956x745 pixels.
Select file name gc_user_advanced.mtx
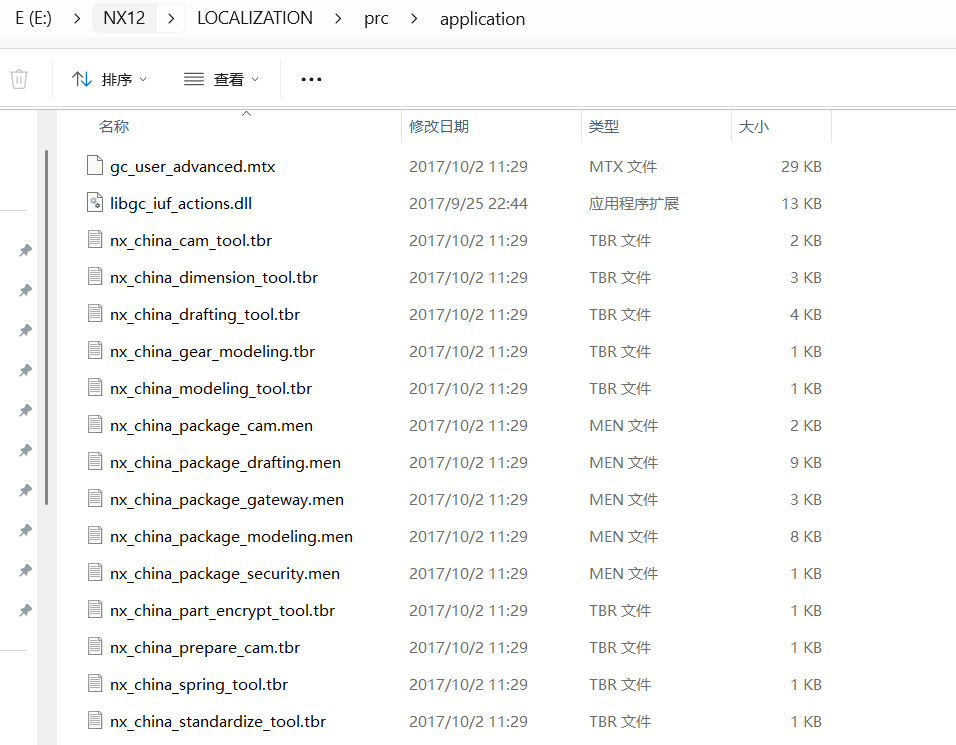click(x=193, y=167)
